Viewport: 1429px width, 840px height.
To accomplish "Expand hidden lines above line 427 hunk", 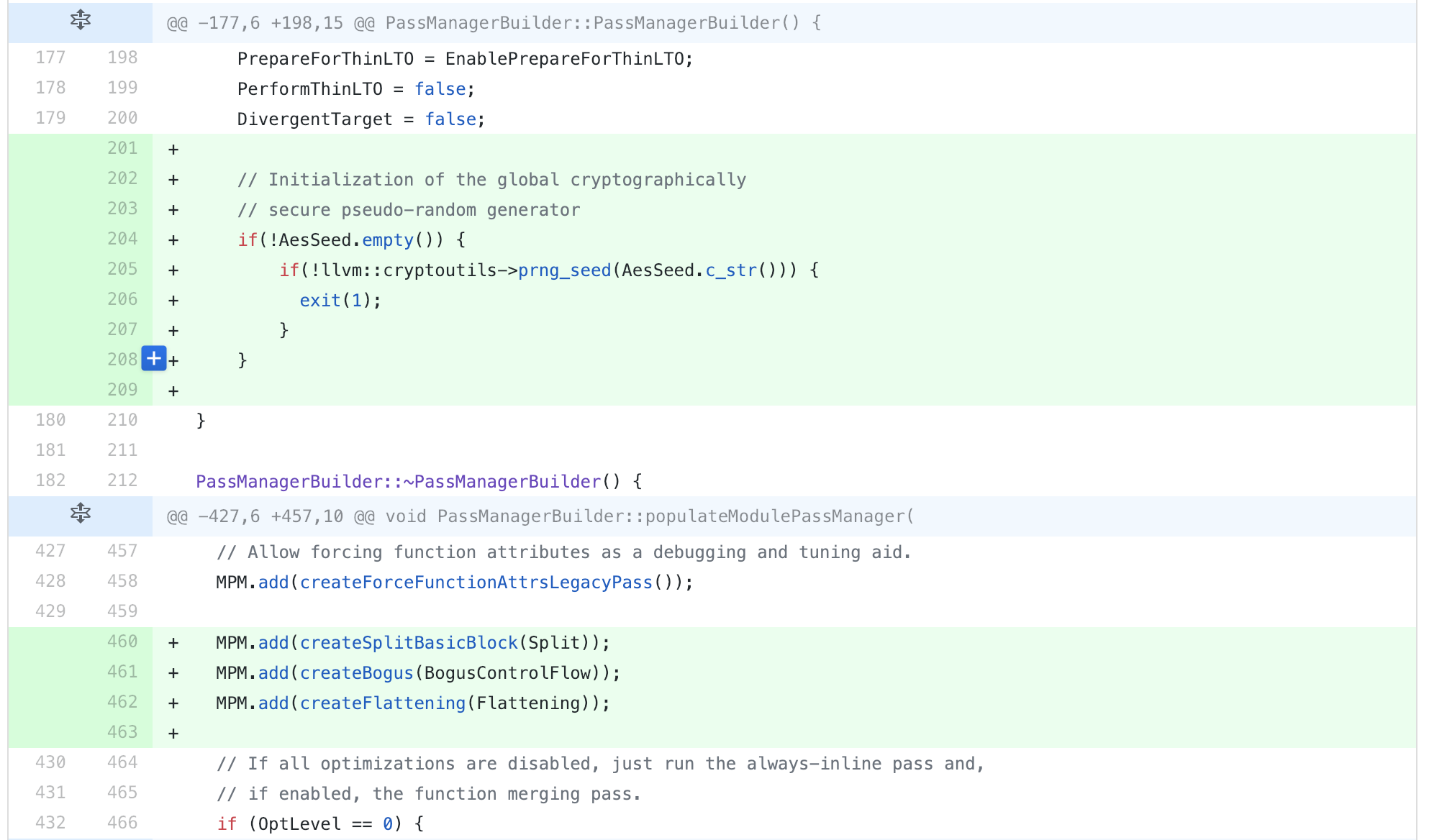I will pyautogui.click(x=80, y=513).
